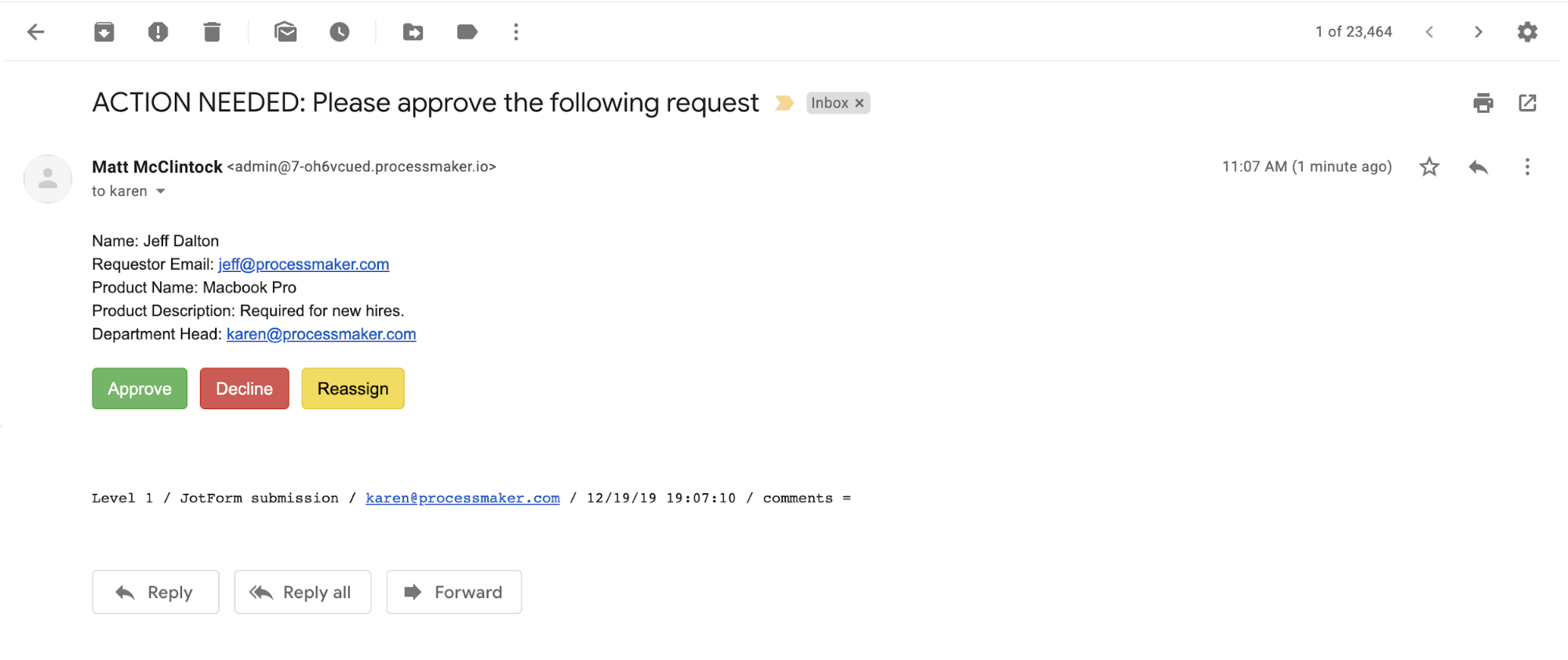This screenshot has width=1568, height=660.
Task: Open message options three-dot menu
Action: point(1526,167)
